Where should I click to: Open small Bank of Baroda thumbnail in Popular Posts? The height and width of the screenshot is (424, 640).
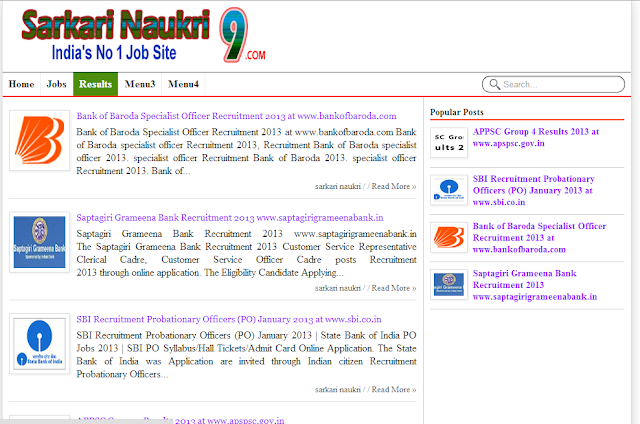pyautogui.click(x=449, y=237)
